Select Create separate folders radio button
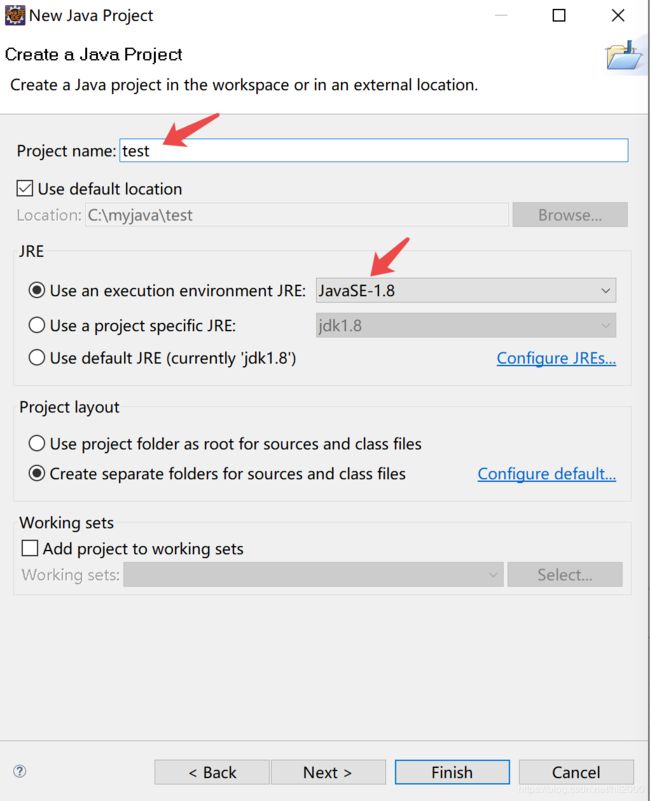Viewport: 650px width, 801px height. tap(37, 473)
